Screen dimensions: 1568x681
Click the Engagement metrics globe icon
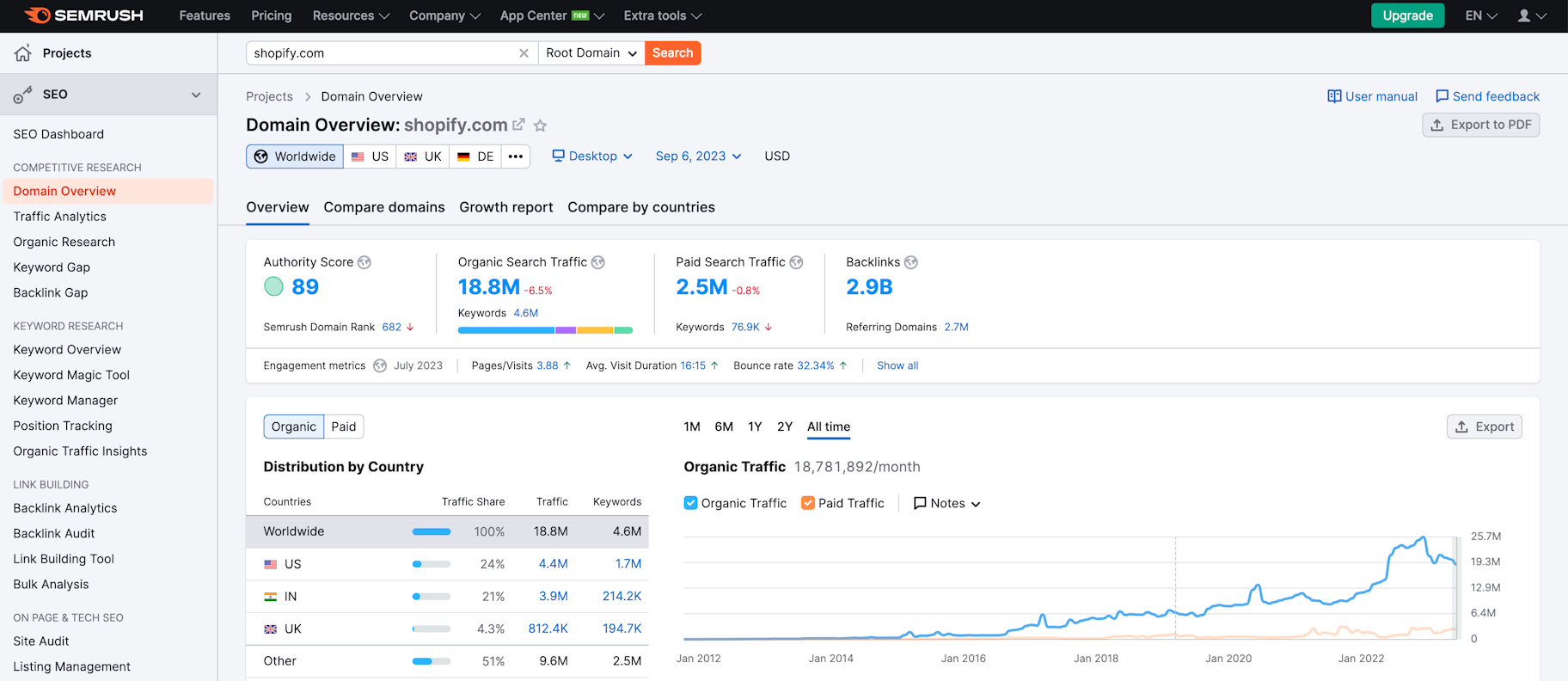point(380,365)
